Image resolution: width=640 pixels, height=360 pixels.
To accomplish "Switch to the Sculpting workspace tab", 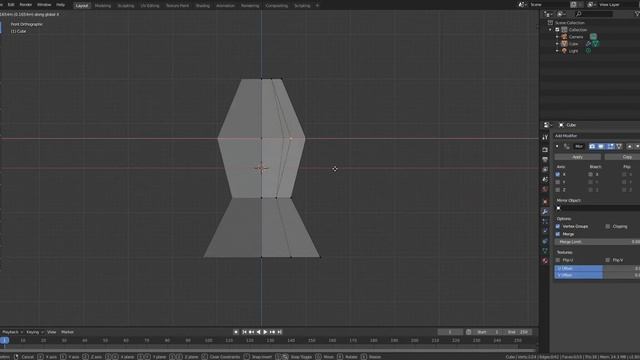I will pyautogui.click(x=126, y=6).
